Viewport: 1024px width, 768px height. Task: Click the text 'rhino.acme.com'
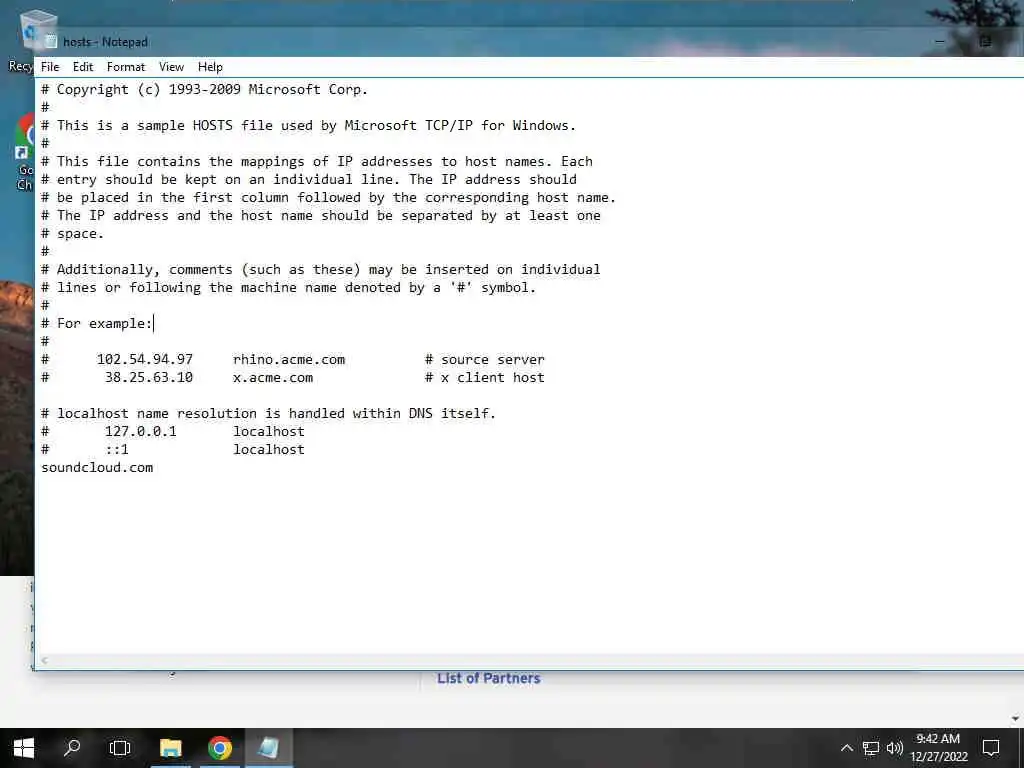coord(289,359)
